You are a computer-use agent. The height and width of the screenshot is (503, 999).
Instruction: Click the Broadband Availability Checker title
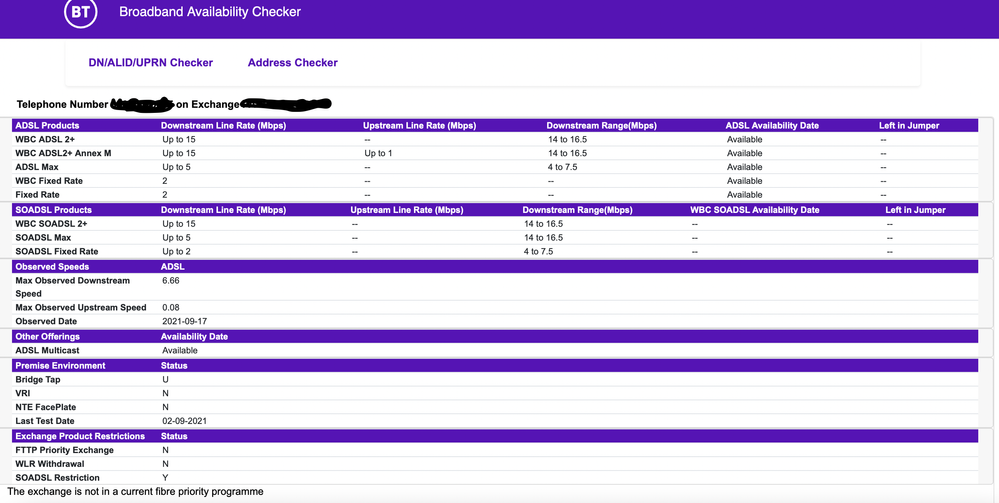coord(210,11)
